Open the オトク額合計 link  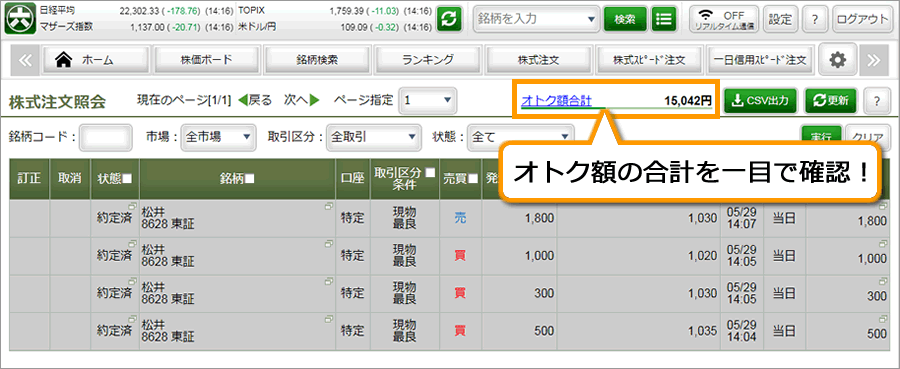[556, 101]
